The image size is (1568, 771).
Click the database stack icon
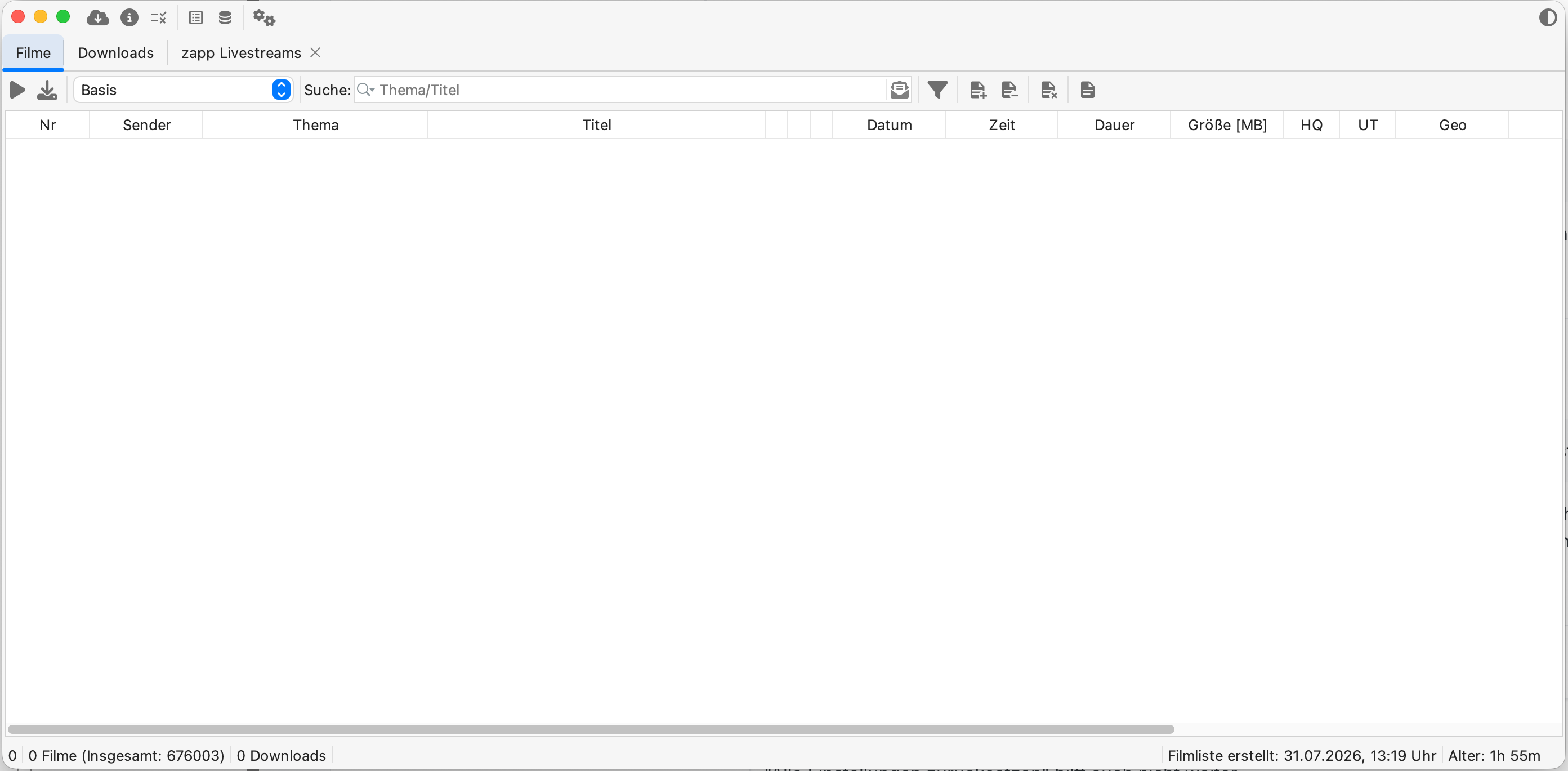tap(225, 17)
